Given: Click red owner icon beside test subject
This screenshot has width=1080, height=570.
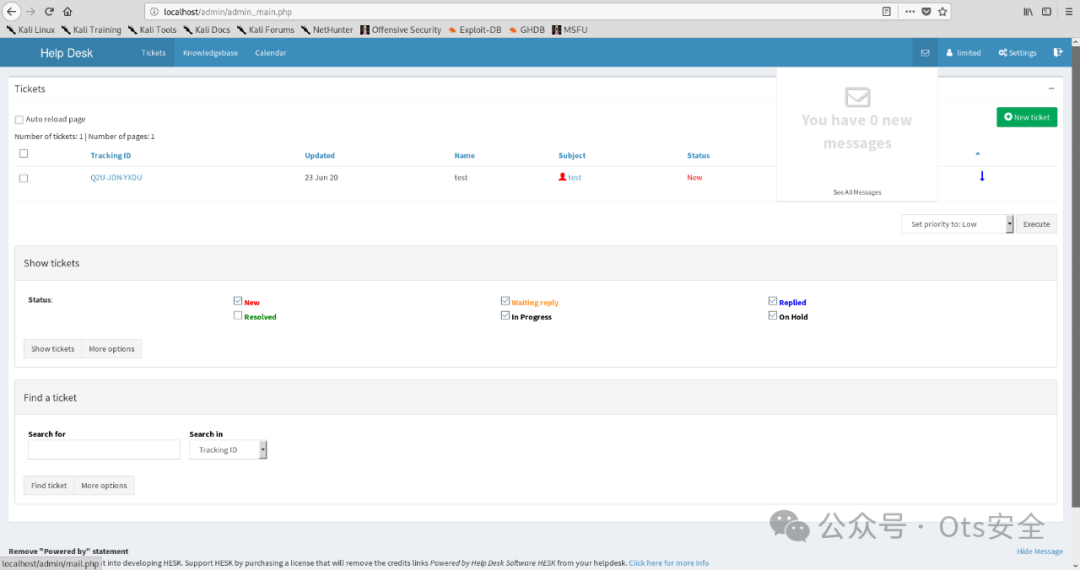Looking at the screenshot, I should 562,177.
